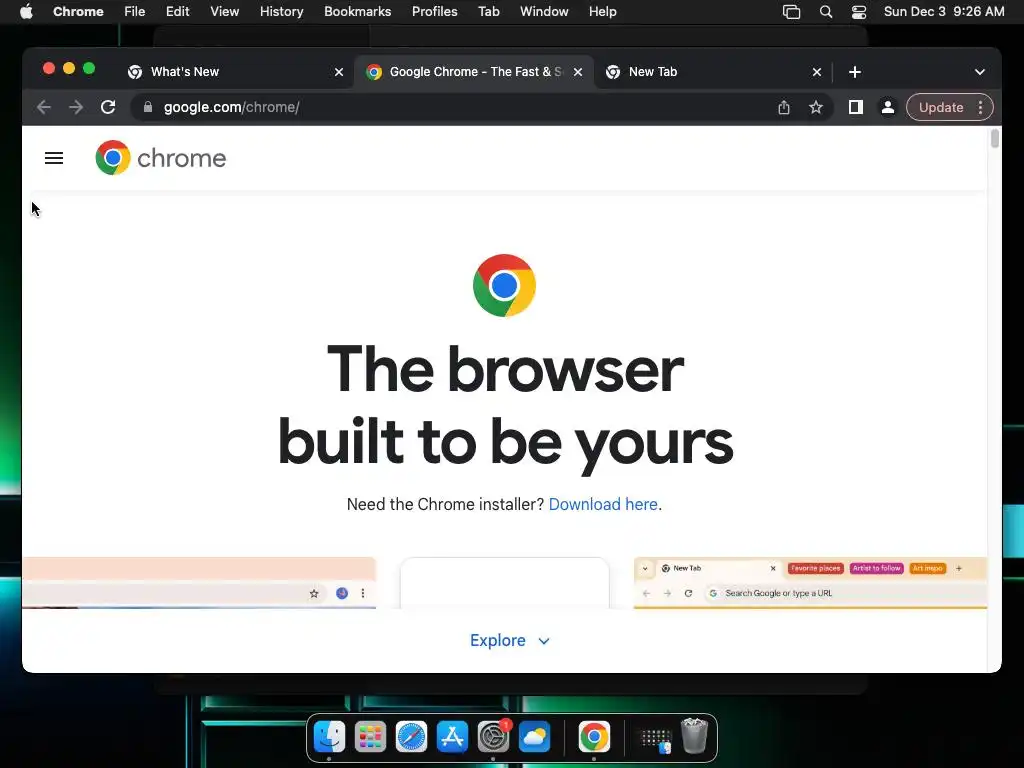Click the Update button
The image size is (1024, 768).
(940, 107)
